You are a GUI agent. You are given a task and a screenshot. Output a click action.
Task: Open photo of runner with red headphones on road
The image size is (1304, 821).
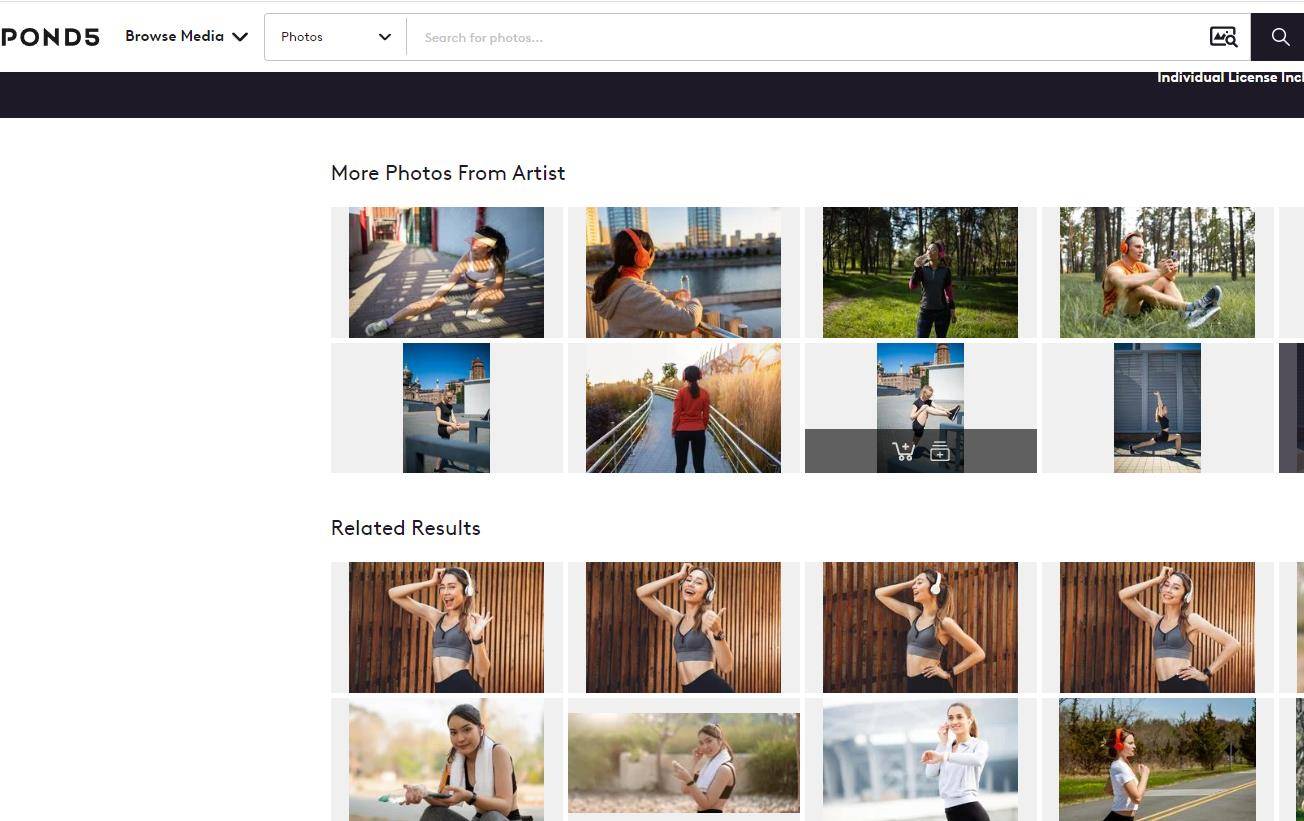(x=1157, y=760)
